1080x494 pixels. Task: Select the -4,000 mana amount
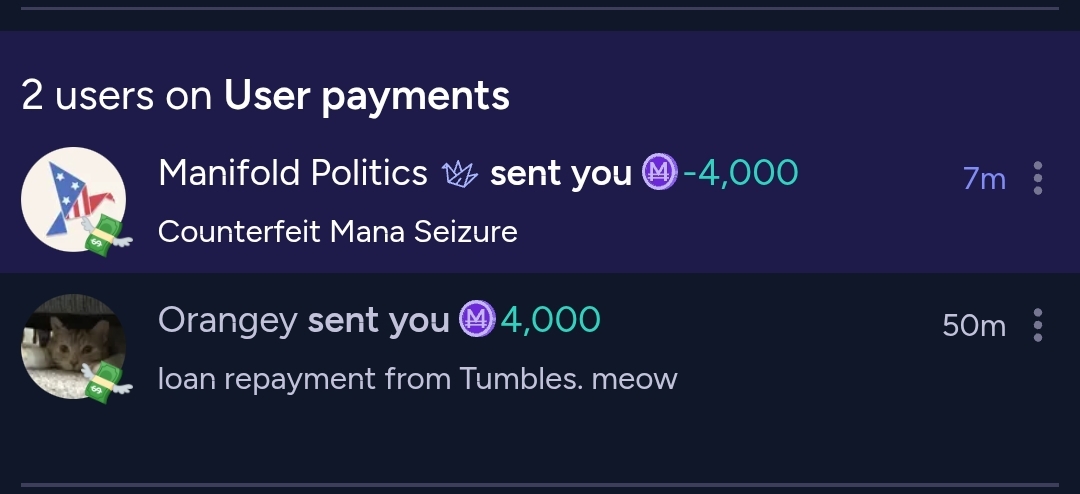tap(740, 172)
